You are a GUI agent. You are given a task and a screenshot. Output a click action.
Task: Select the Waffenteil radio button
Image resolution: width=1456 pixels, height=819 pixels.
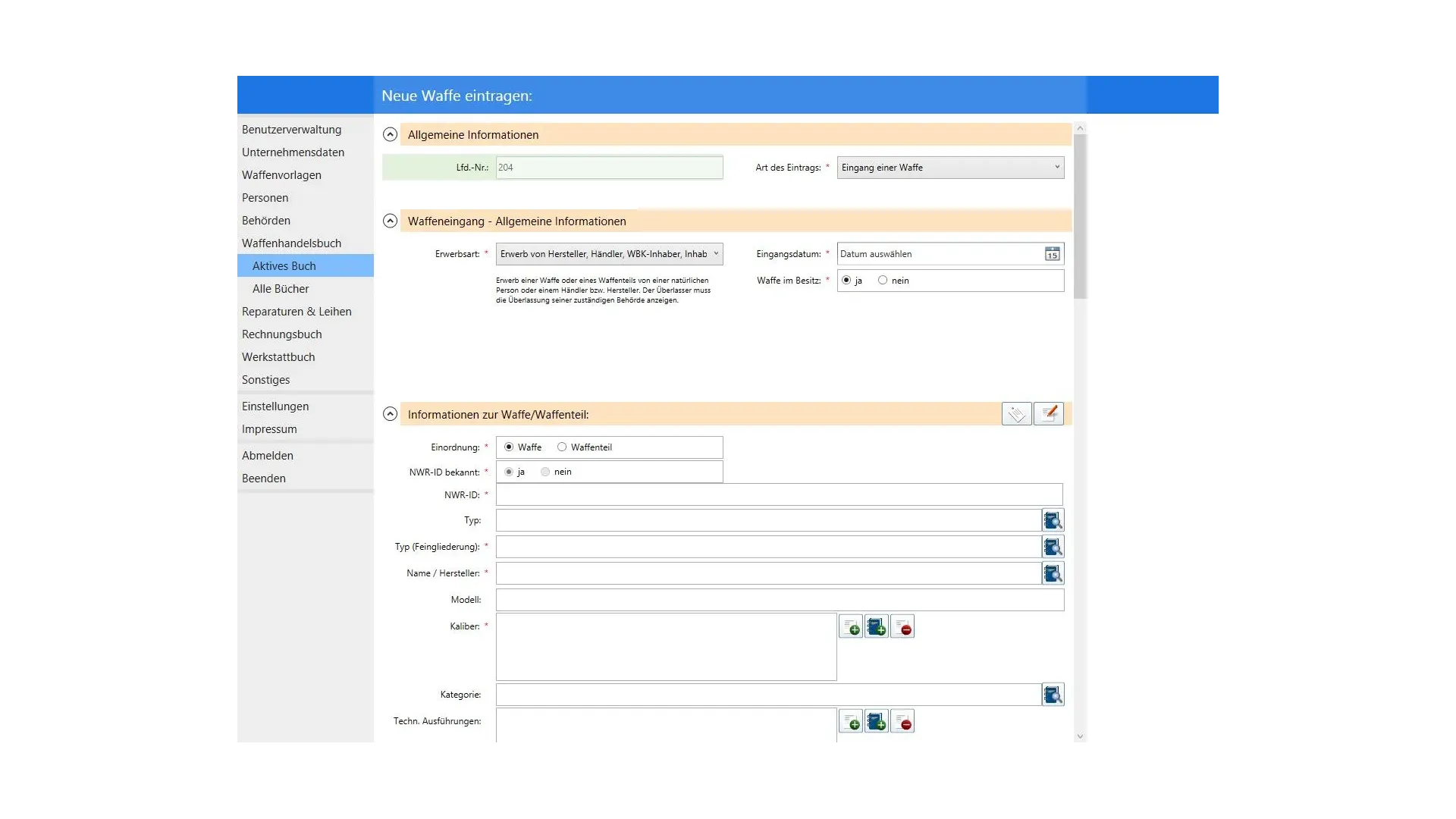click(562, 447)
